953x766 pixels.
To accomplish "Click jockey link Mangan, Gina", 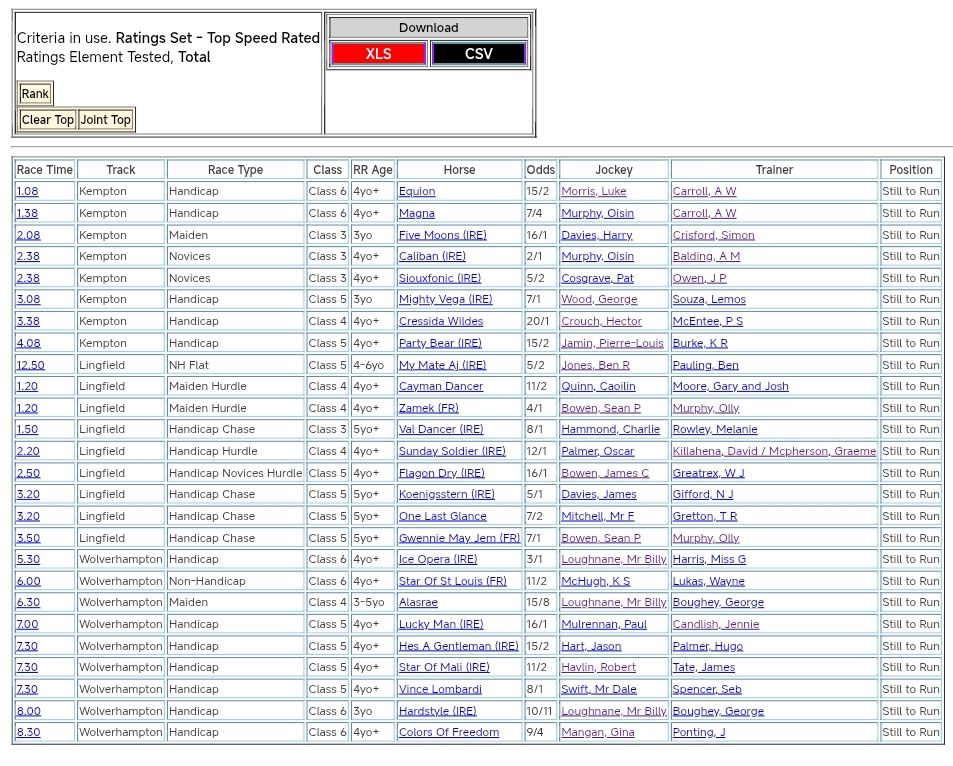I will point(598,733).
